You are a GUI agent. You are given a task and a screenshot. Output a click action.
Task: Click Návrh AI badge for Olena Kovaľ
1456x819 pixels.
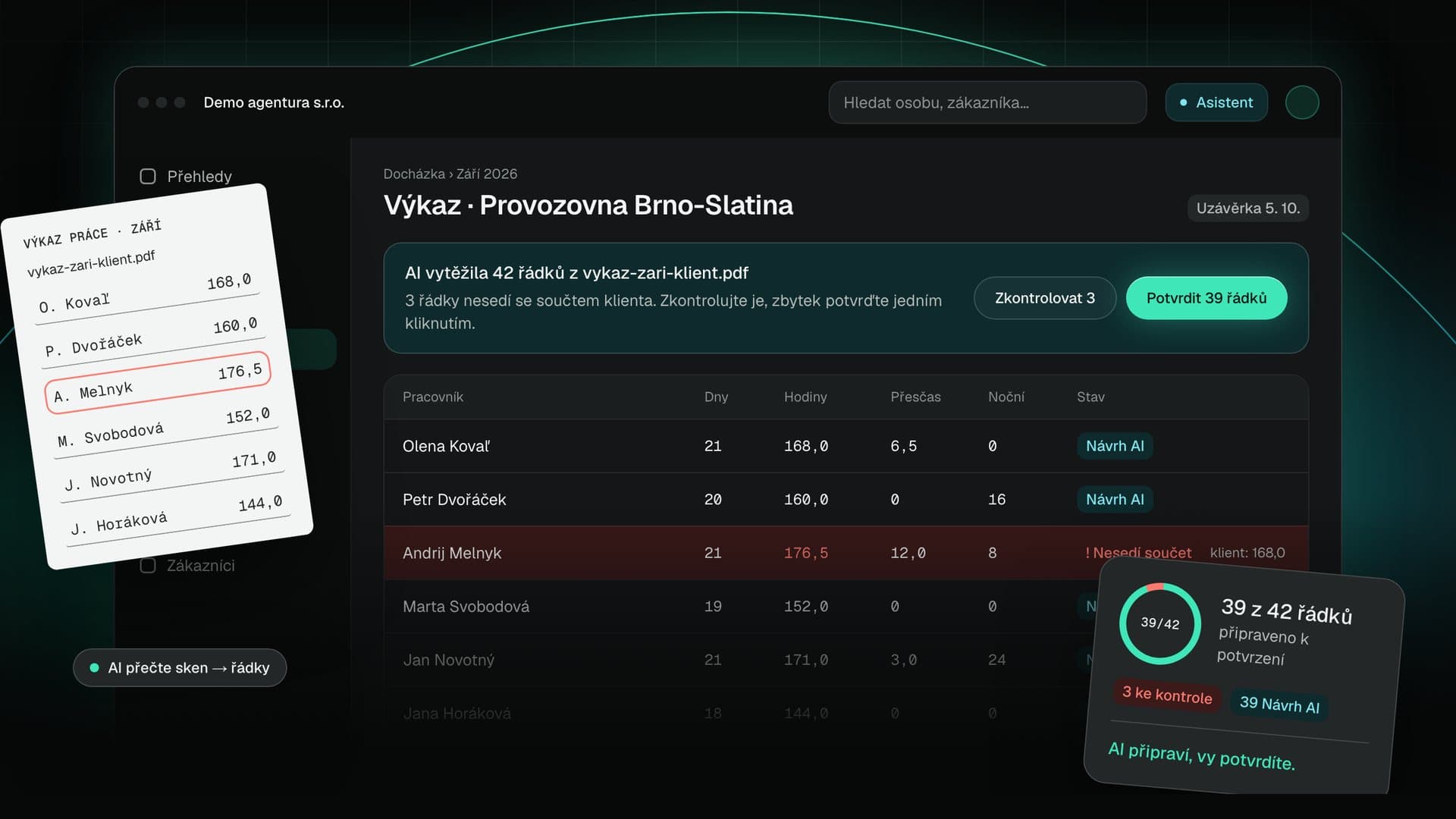(x=1115, y=446)
